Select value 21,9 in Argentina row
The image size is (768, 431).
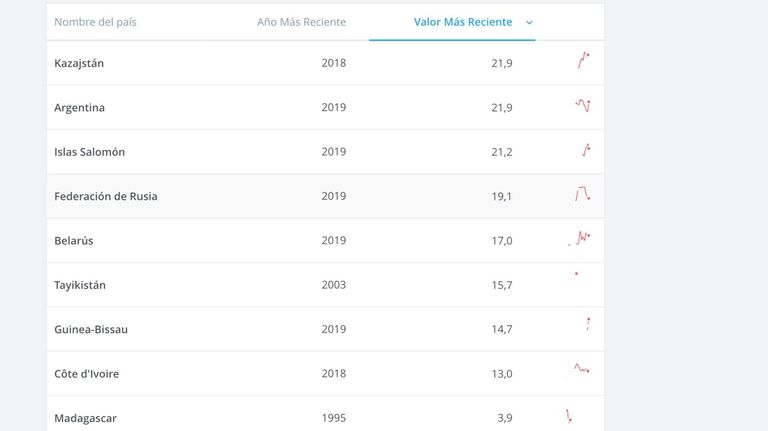(x=502, y=108)
